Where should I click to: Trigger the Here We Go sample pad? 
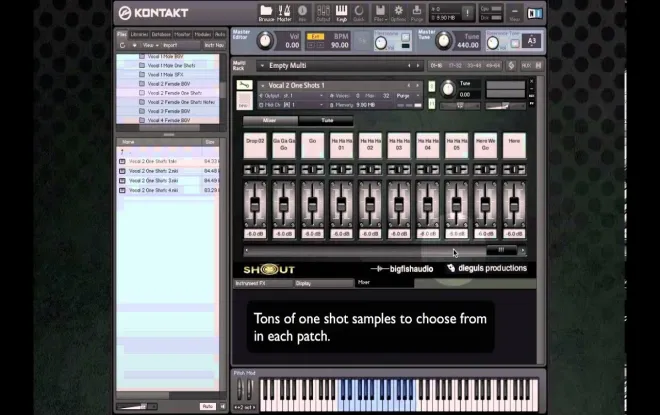(485, 145)
